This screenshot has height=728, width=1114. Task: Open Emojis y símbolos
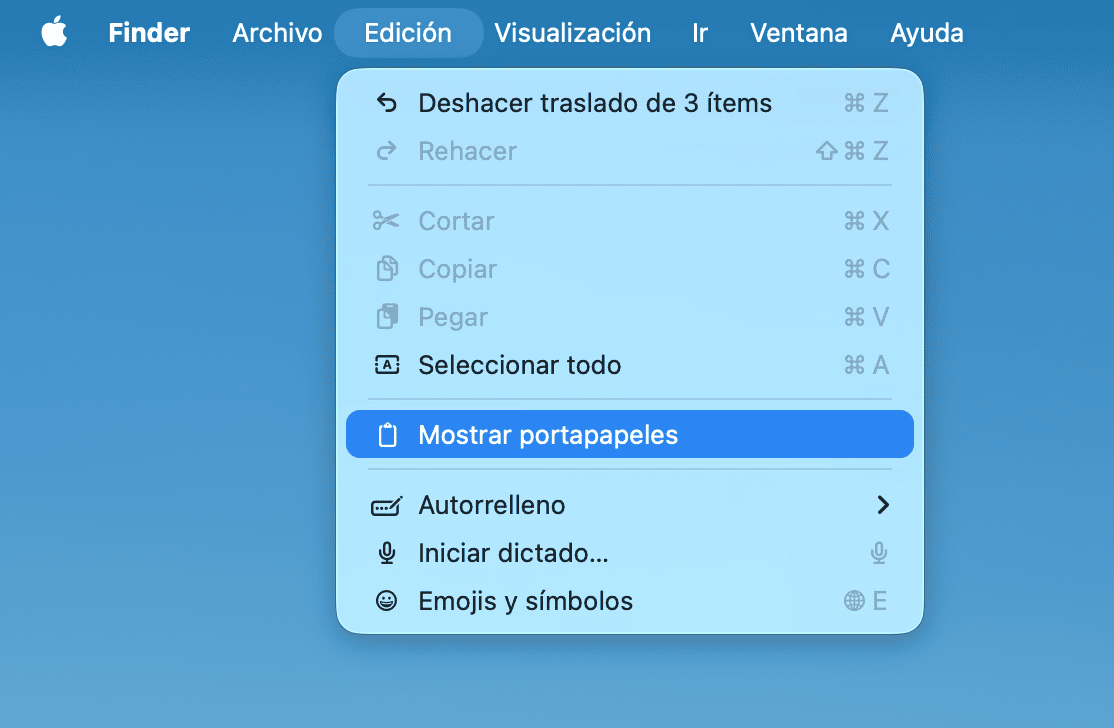click(x=525, y=601)
